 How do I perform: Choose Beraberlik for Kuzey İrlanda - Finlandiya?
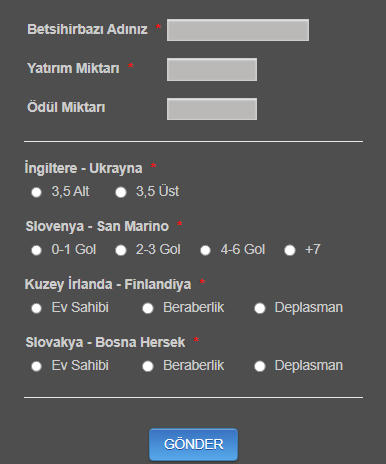[148, 308]
